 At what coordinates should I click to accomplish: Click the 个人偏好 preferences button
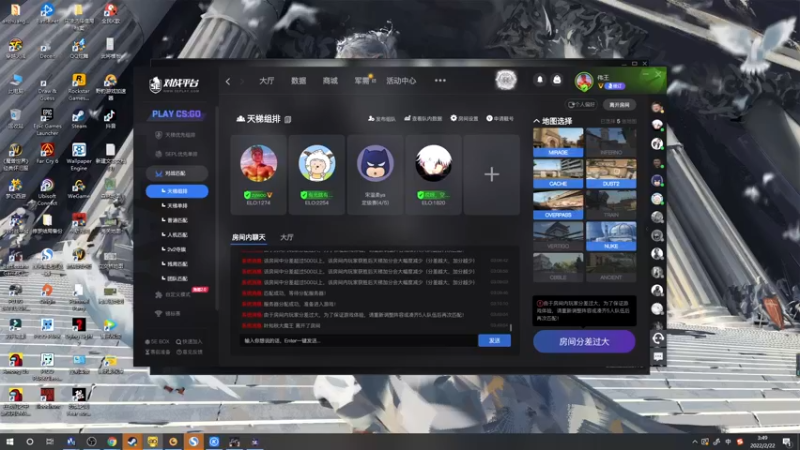582,105
